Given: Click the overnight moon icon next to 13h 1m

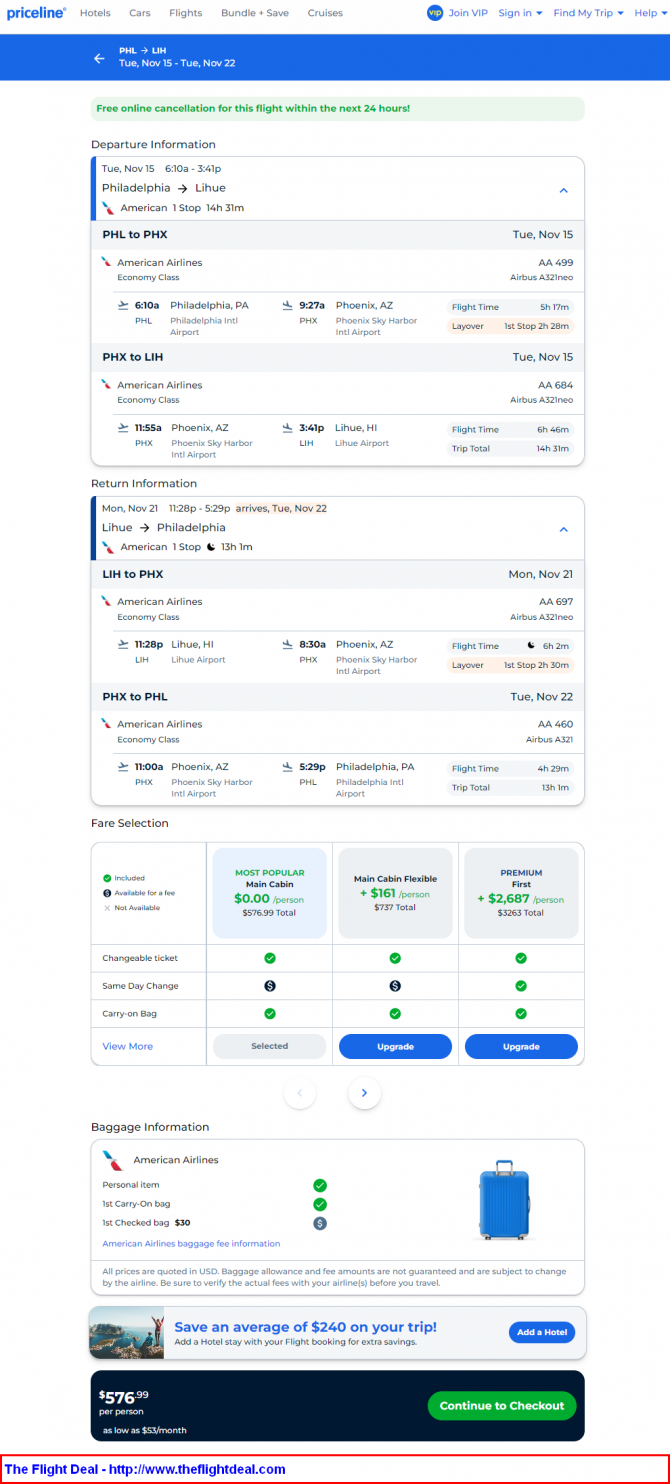Looking at the screenshot, I should (211, 547).
